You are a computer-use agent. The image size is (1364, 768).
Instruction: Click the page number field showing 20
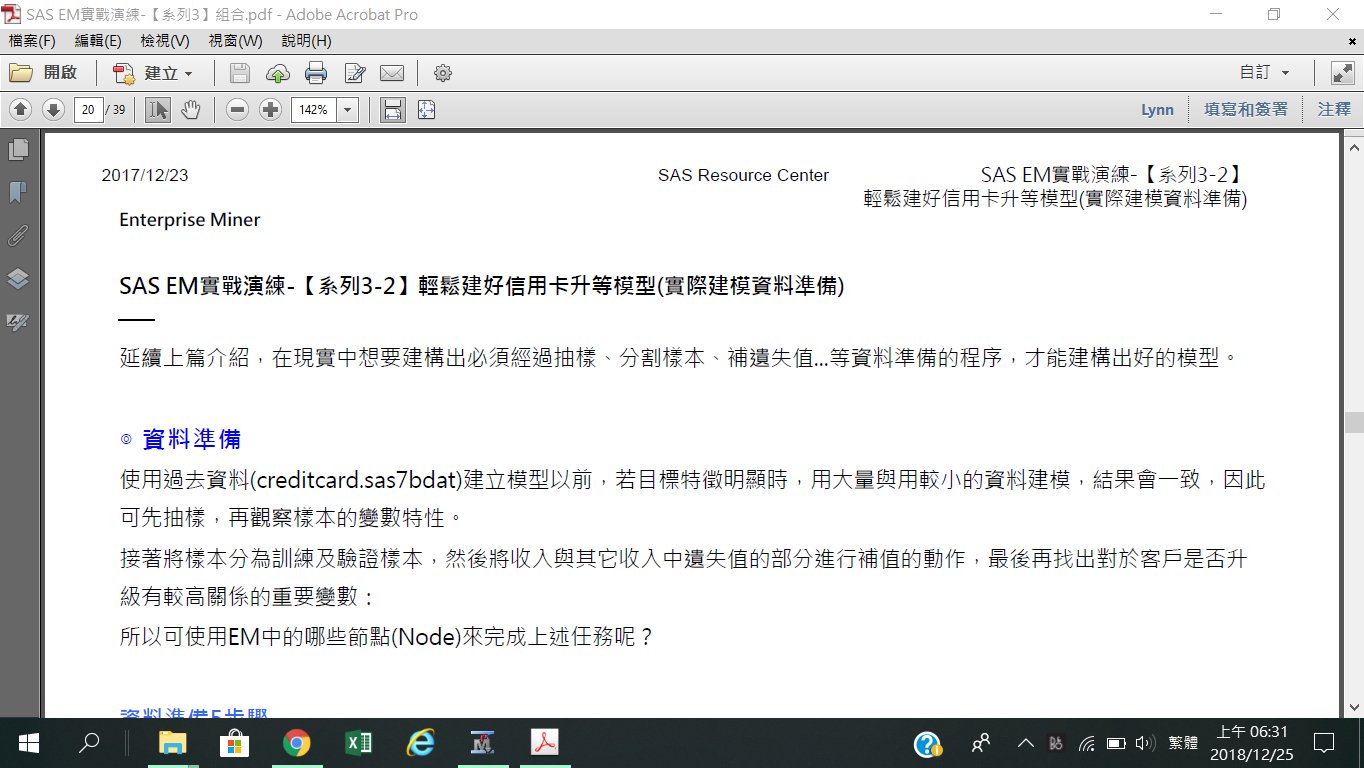click(x=88, y=109)
